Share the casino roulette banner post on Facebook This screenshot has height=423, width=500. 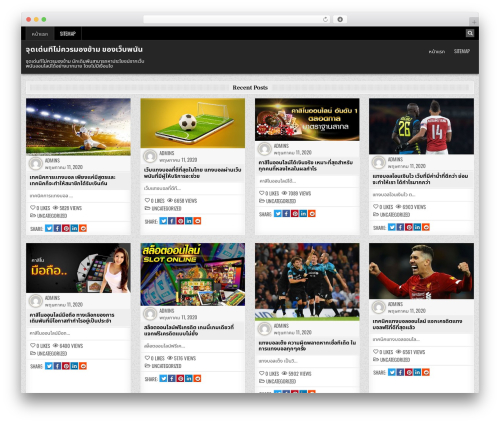[x=286, y=213]
